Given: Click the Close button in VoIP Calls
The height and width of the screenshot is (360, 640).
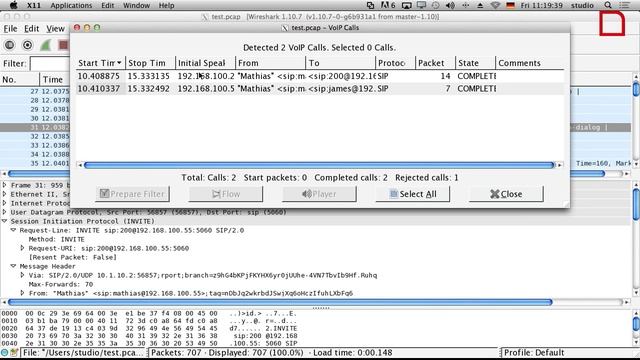Looking at the screenshot, I should 506,194.
